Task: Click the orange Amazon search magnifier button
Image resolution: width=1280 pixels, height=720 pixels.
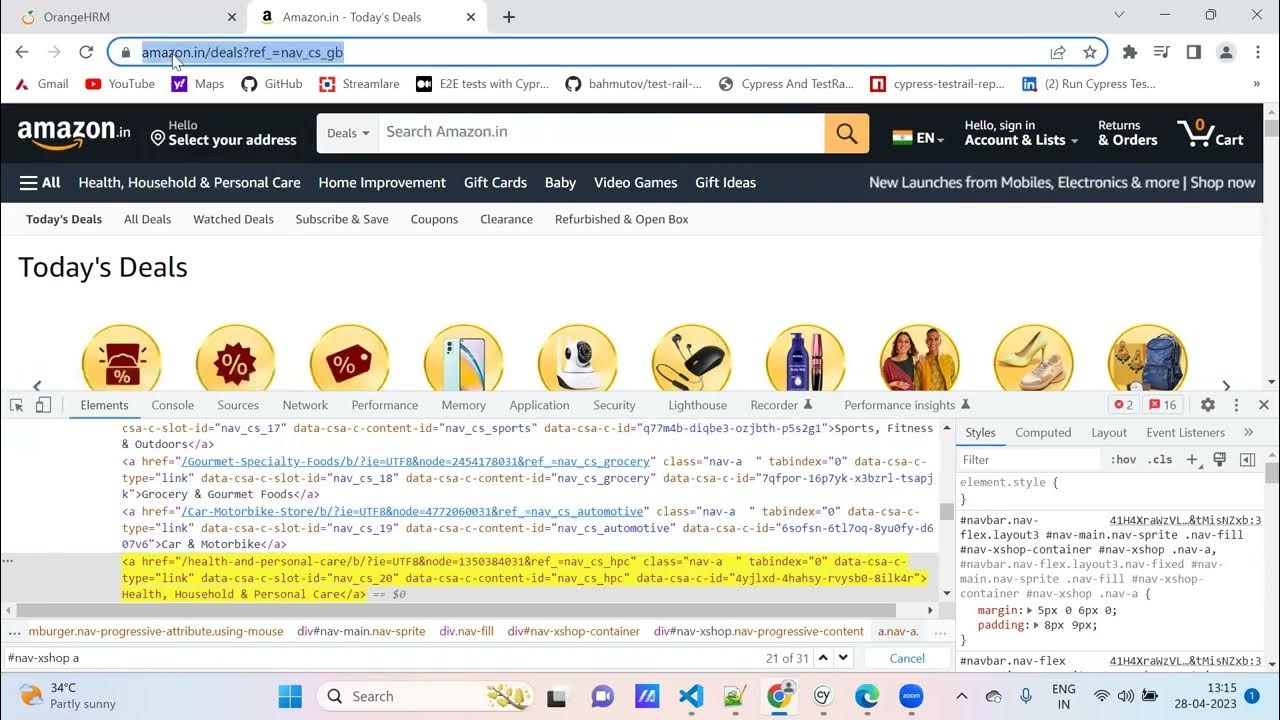Action: pos(847,133)
